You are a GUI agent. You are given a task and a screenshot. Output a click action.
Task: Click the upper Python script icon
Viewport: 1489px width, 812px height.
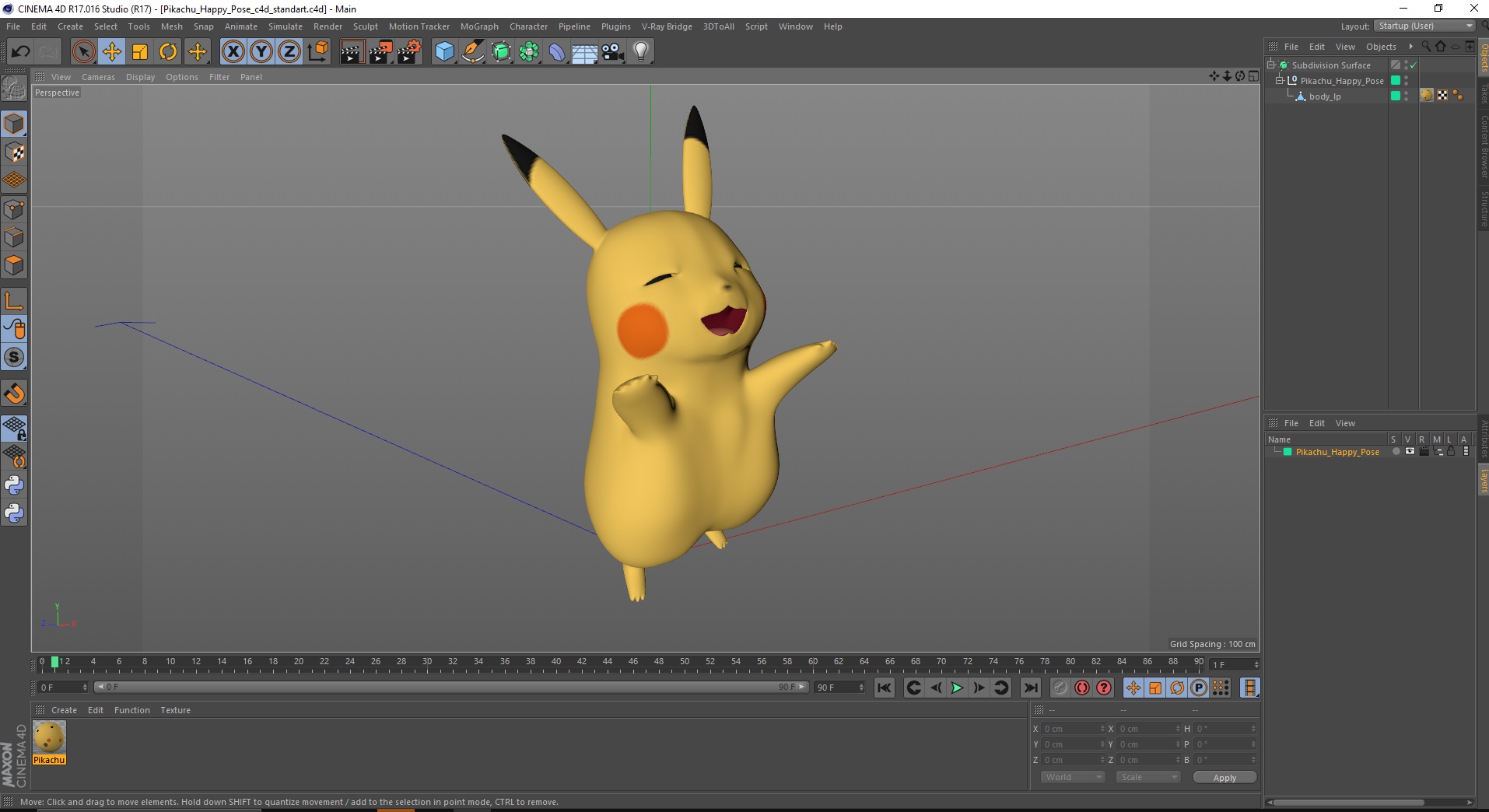point(14,485)
